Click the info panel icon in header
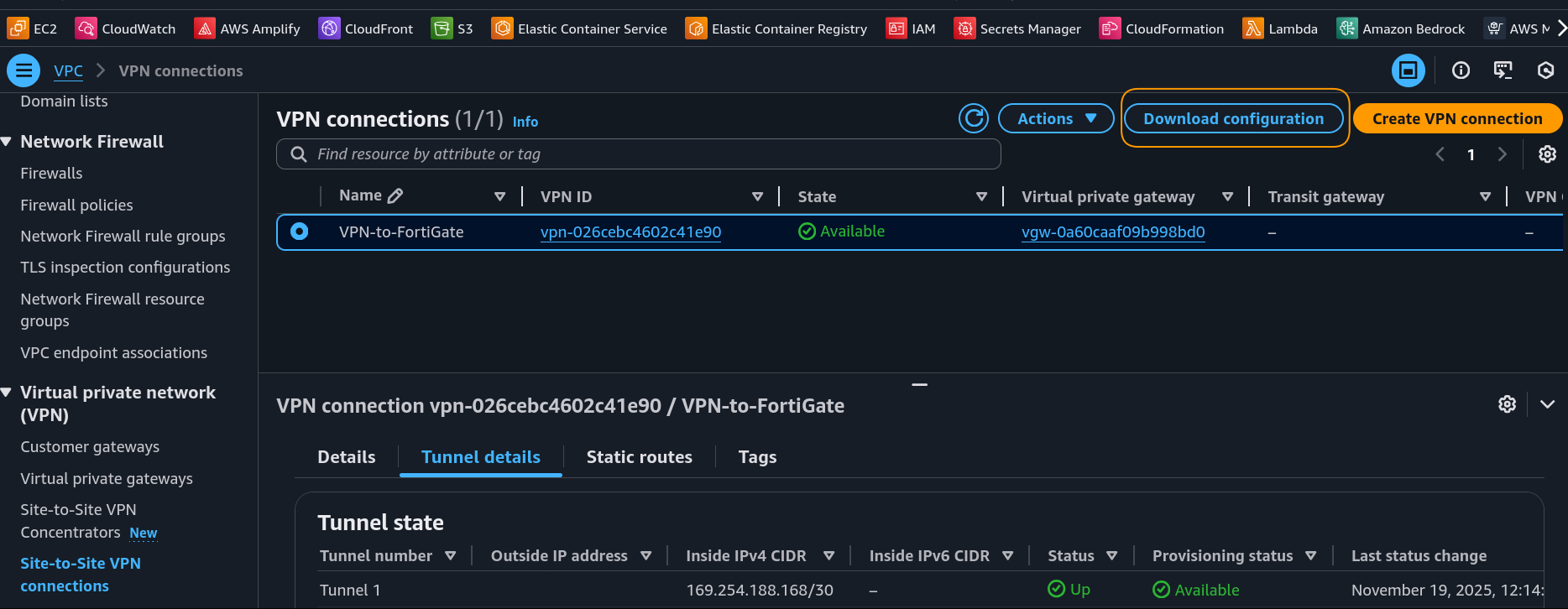The height and width of the screenshot is (609, 1568). 1461,70
